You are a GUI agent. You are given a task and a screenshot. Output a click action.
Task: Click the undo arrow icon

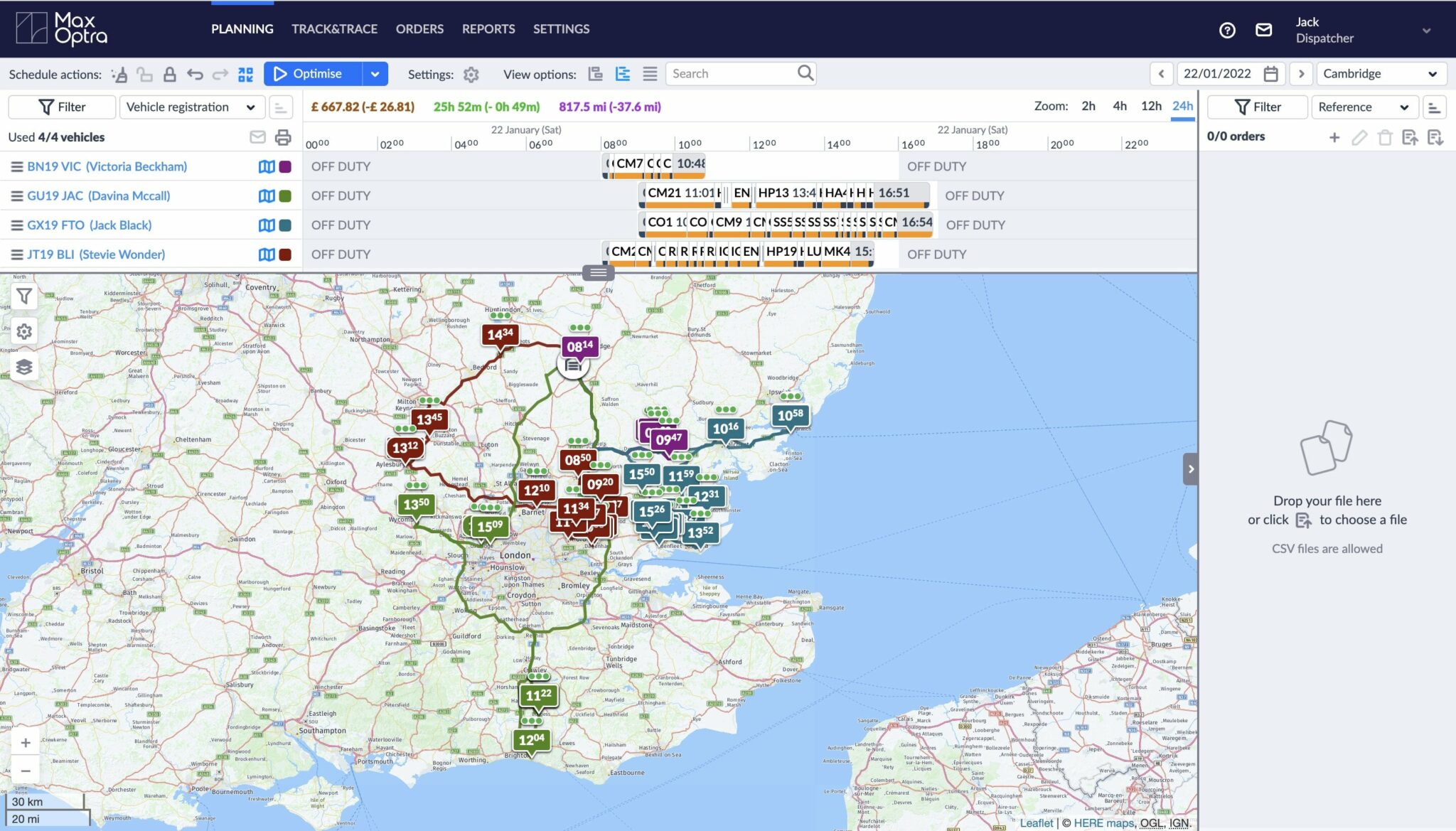(195, 75)
